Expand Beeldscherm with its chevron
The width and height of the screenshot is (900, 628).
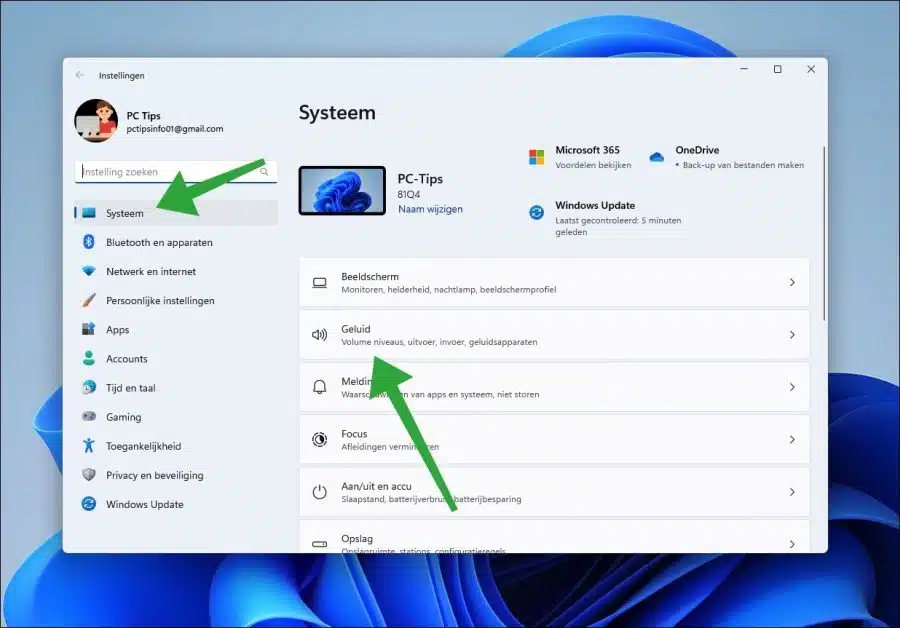coord(792,282)
